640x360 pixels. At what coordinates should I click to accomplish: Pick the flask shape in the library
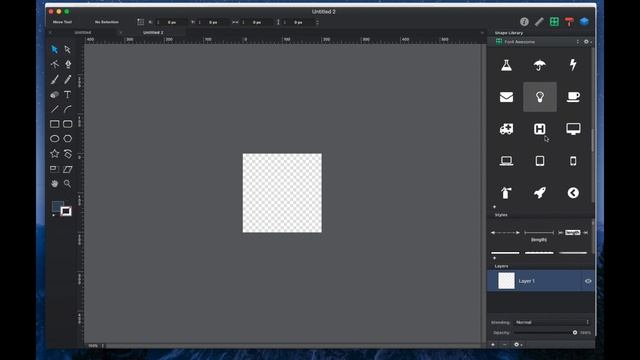coord(507,65)
